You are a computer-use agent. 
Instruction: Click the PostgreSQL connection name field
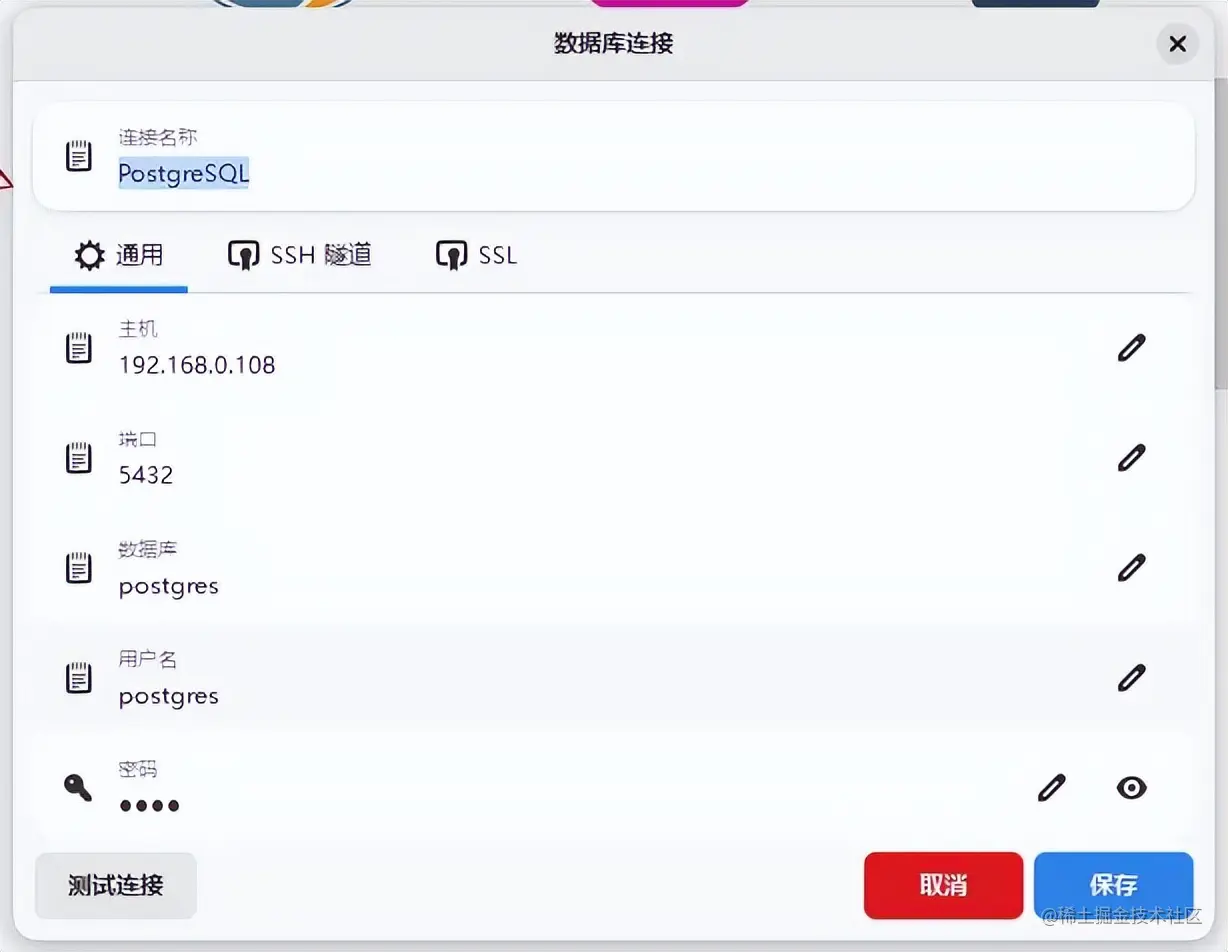pyautogui.click(x=614, y=156)
